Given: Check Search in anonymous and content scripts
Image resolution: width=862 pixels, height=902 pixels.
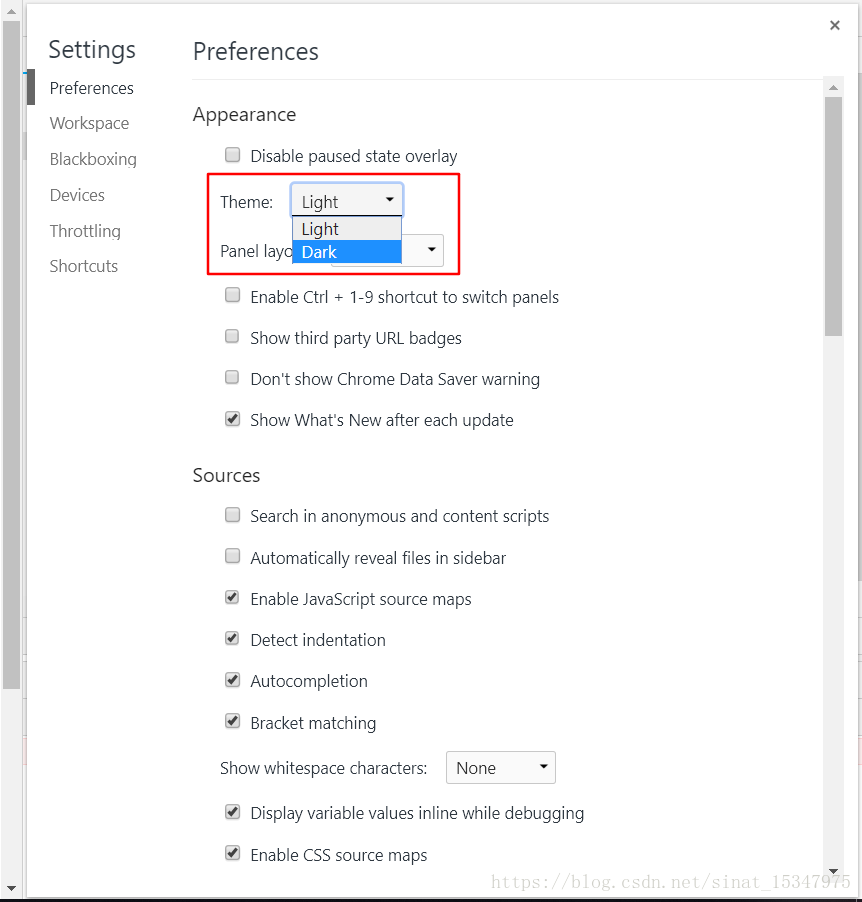Looking at the screenshot, I should [233, 515].
